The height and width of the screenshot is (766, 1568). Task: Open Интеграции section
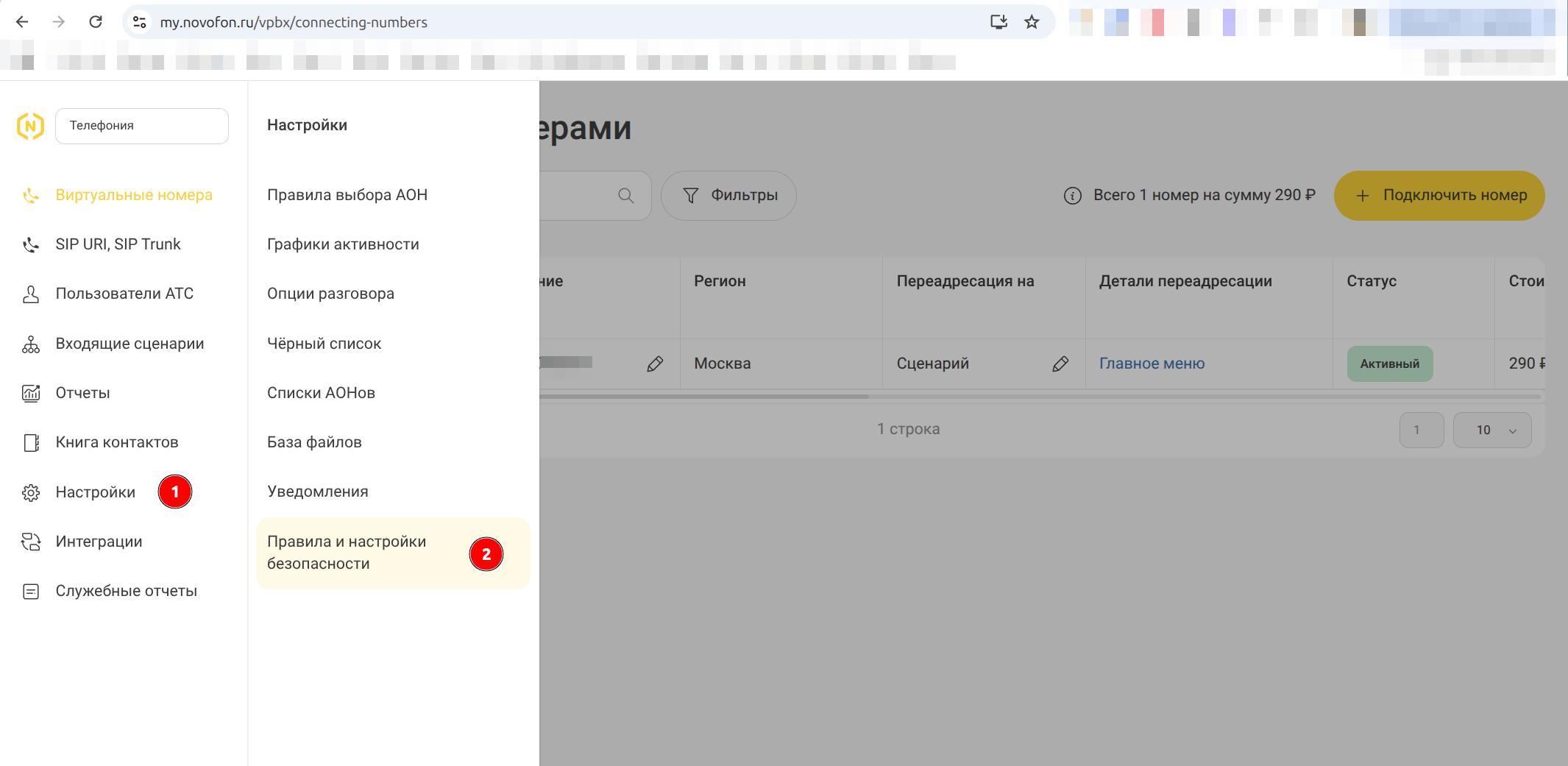point(99,542)
